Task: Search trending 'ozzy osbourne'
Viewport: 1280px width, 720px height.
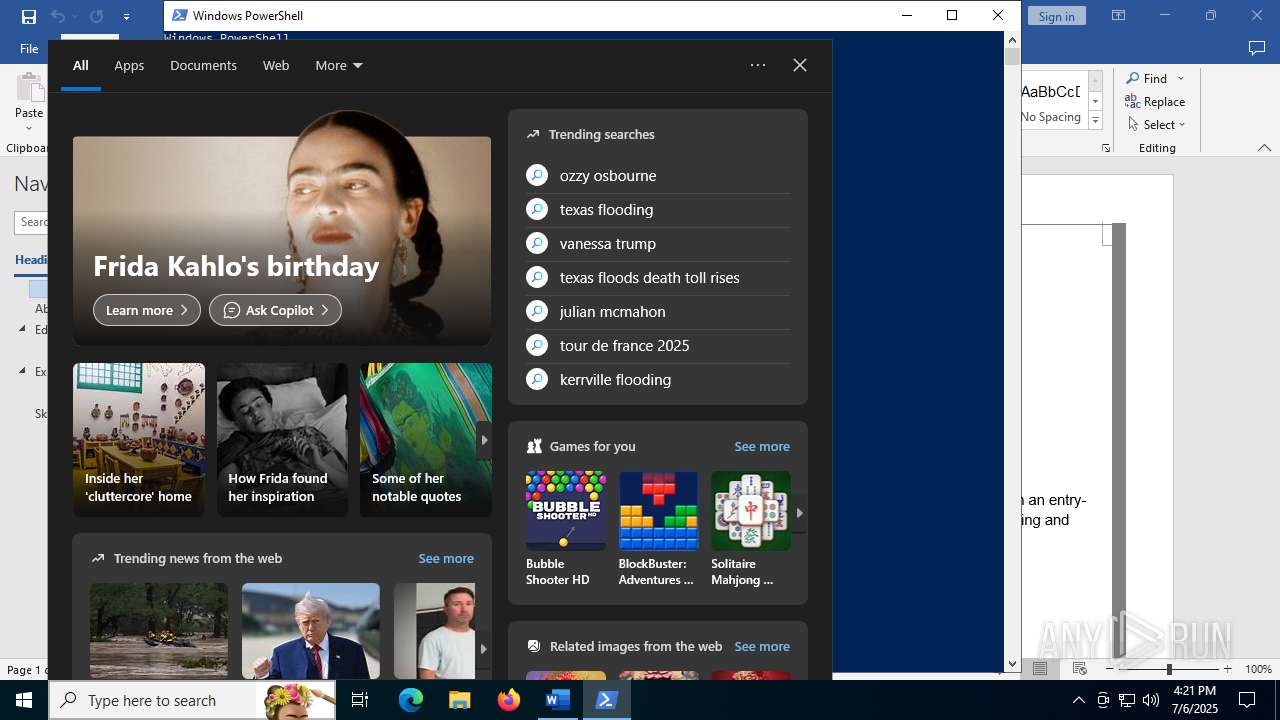Action: pos(658,176)
